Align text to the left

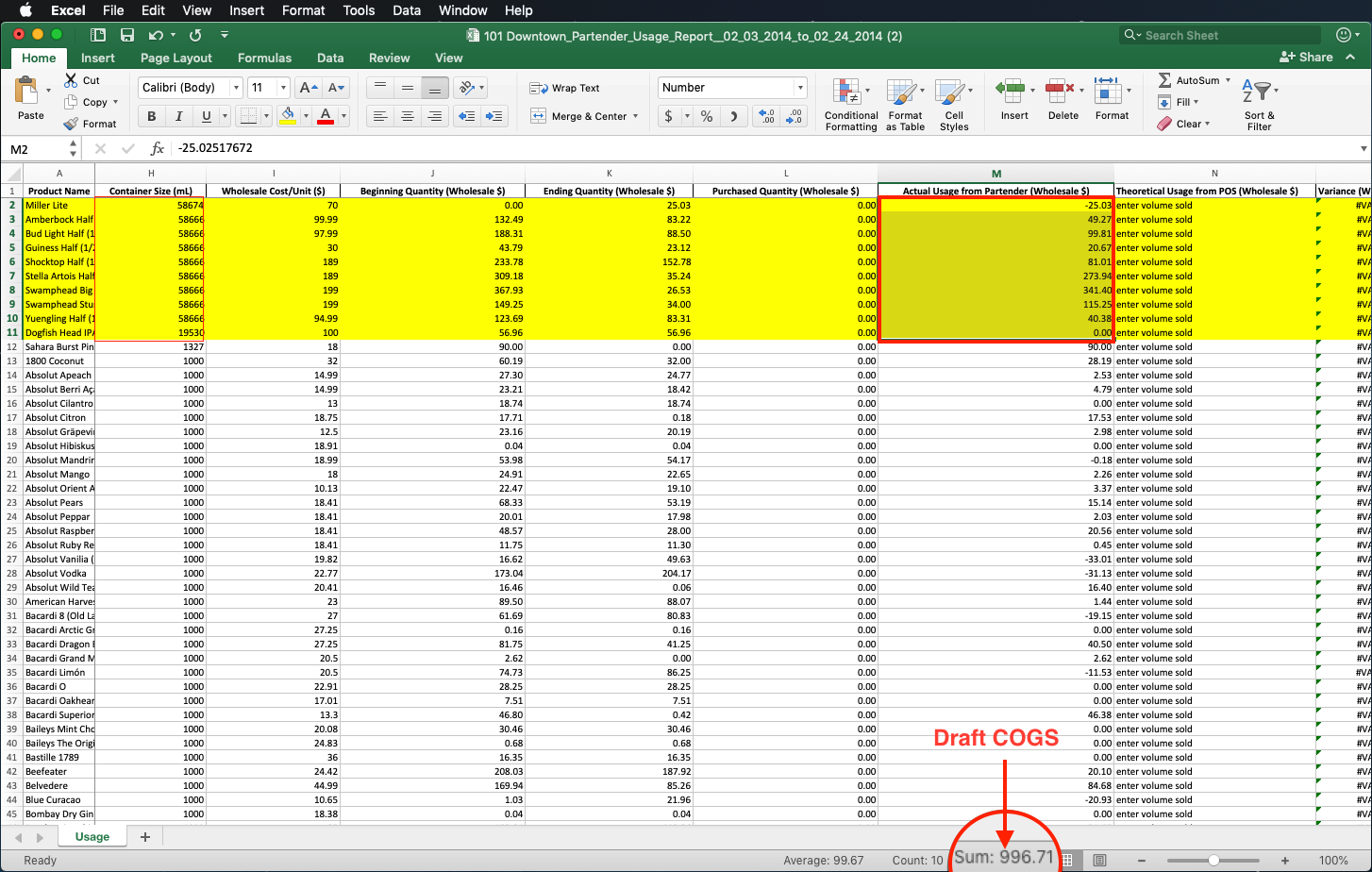(x=380, y=117)
